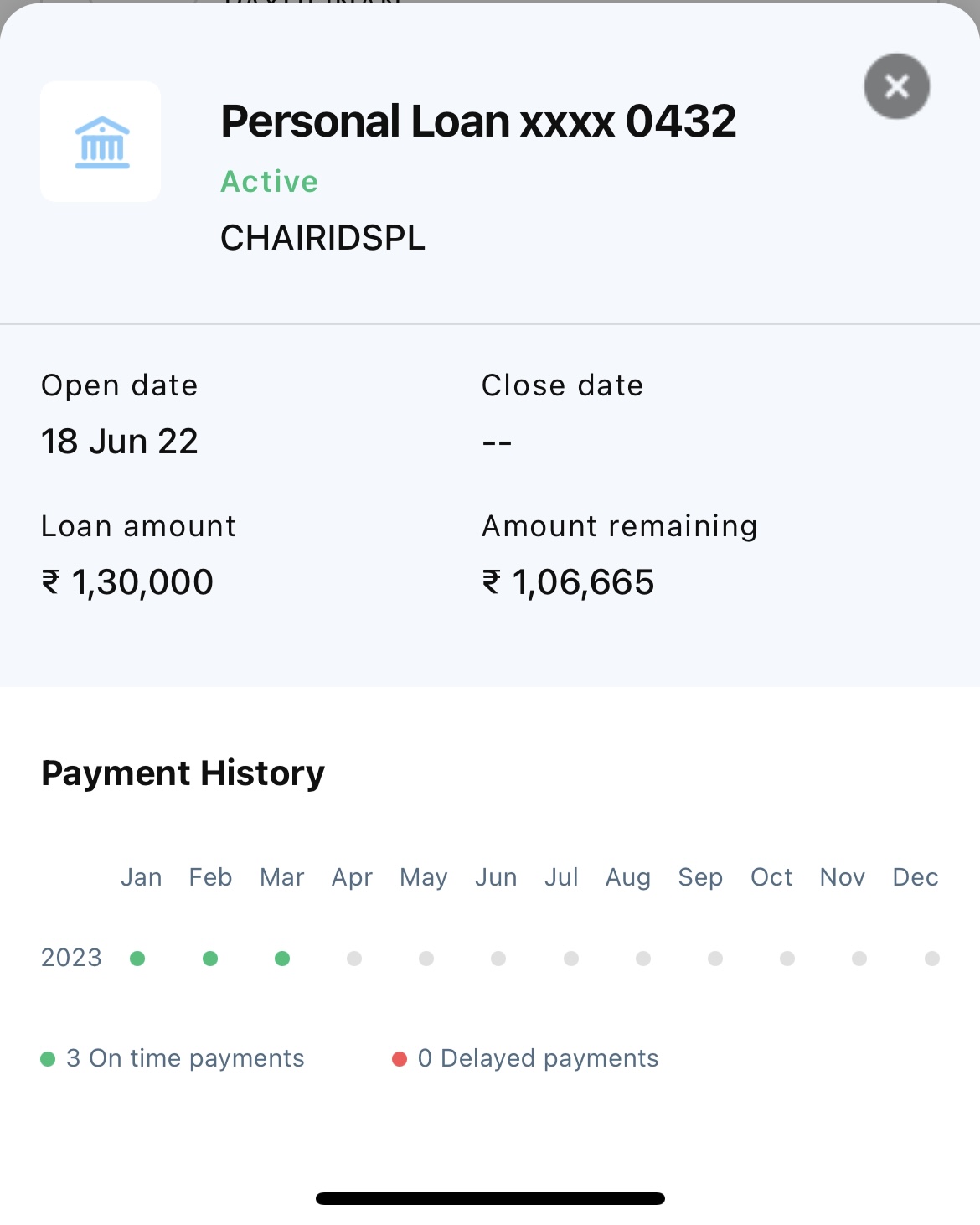Tap the Amount remaining value ₹ 1,06,665
This screenshot has height=1225, width=980.
pyautogui.click(x=568, y=582)
